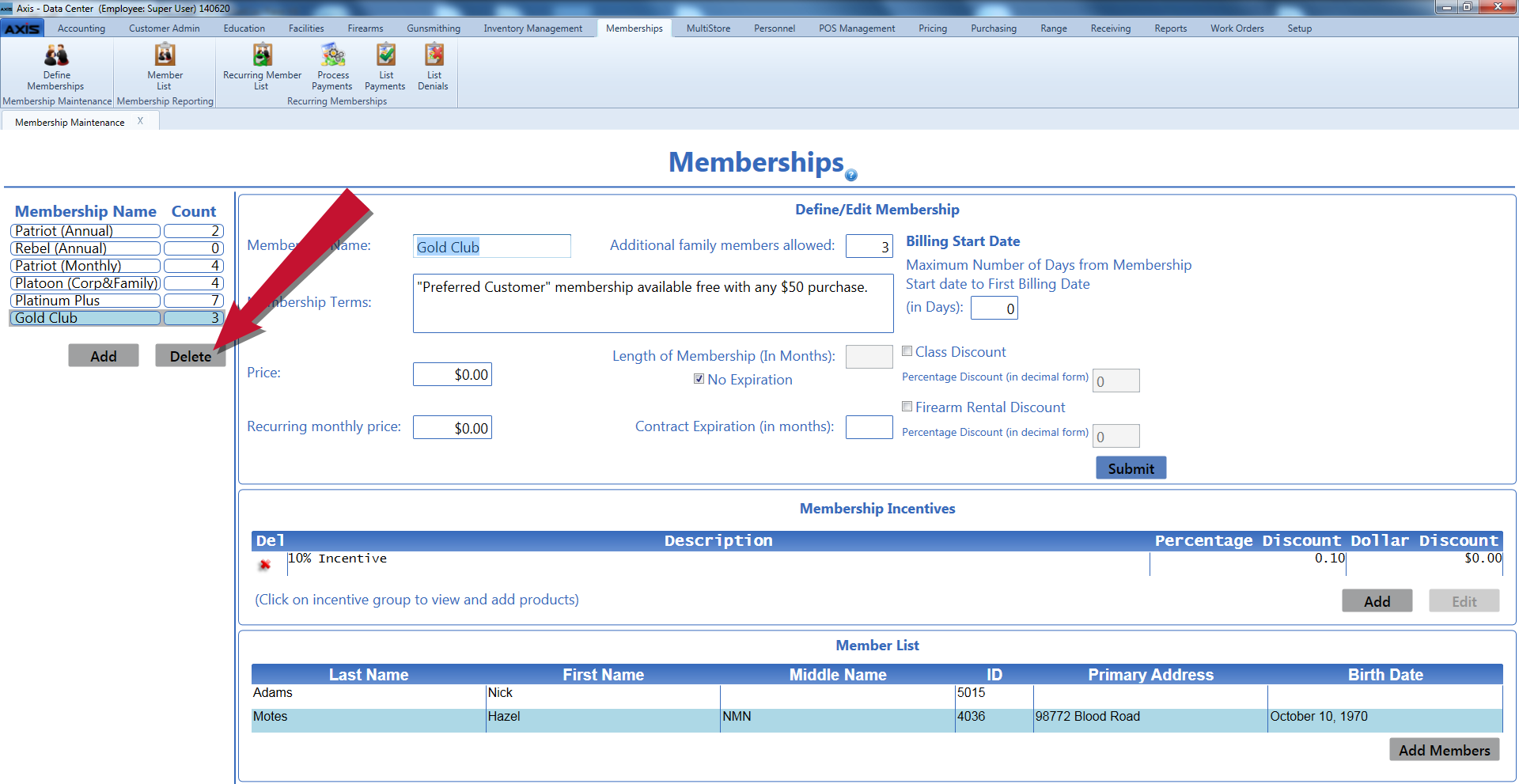Click the Edit incentive button
This screenshot has width=1519, height=784.
point(1464,601)
